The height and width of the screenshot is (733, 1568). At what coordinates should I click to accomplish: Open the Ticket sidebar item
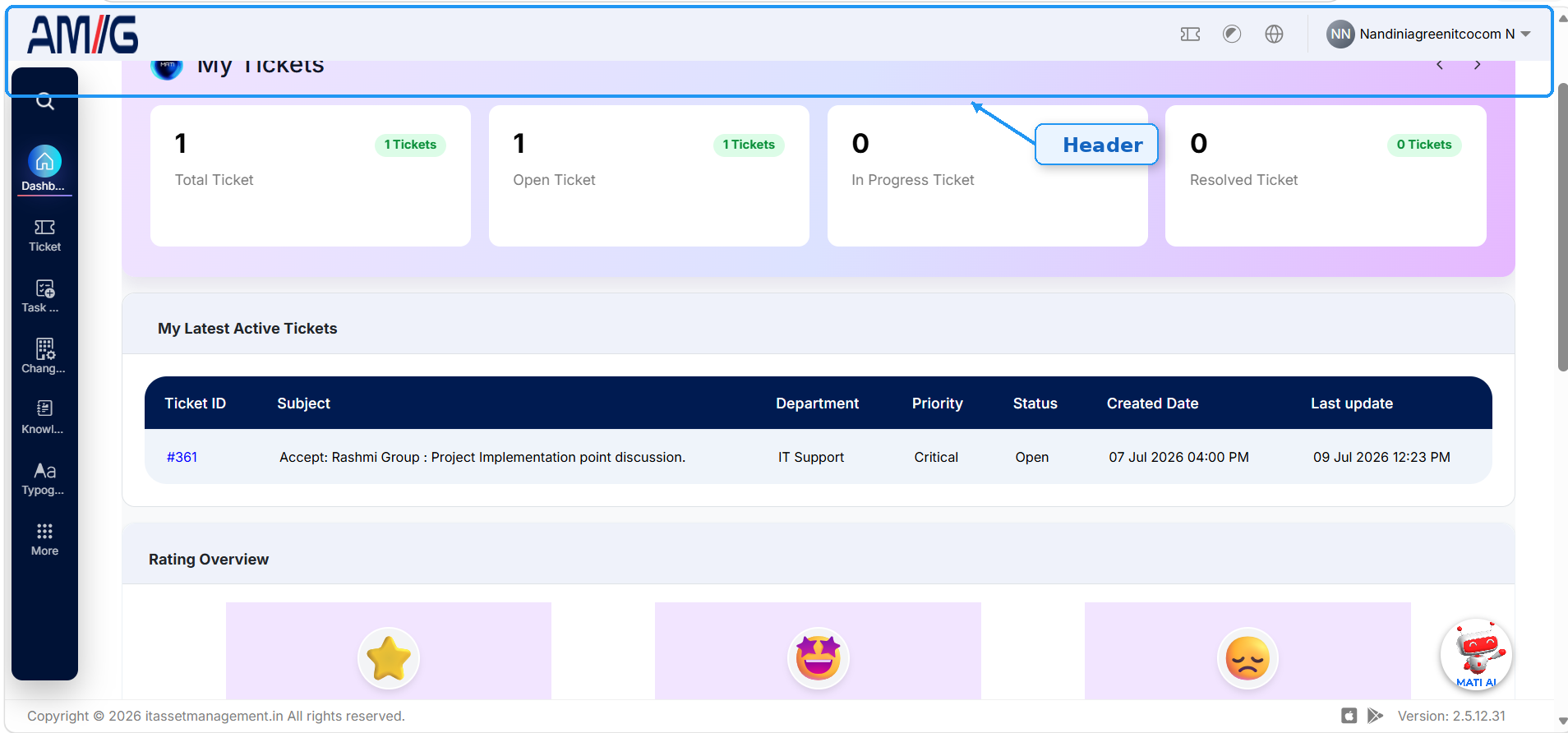(x=44, y=236)
